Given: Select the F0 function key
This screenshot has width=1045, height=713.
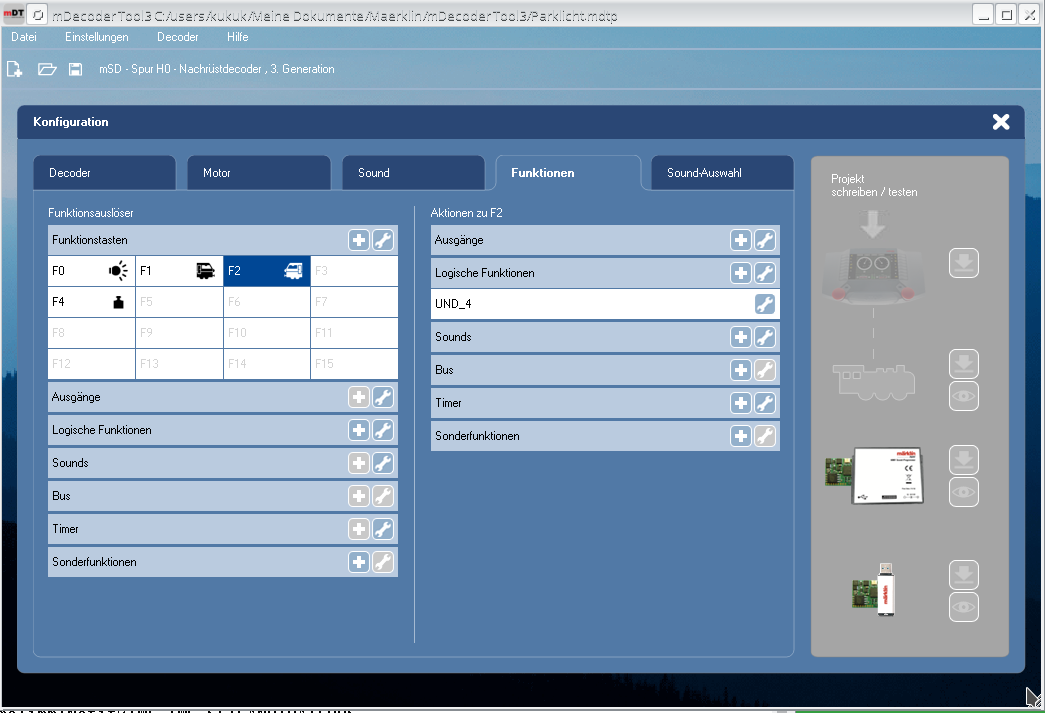Looking at the screenshot, I should click(91, 271).
